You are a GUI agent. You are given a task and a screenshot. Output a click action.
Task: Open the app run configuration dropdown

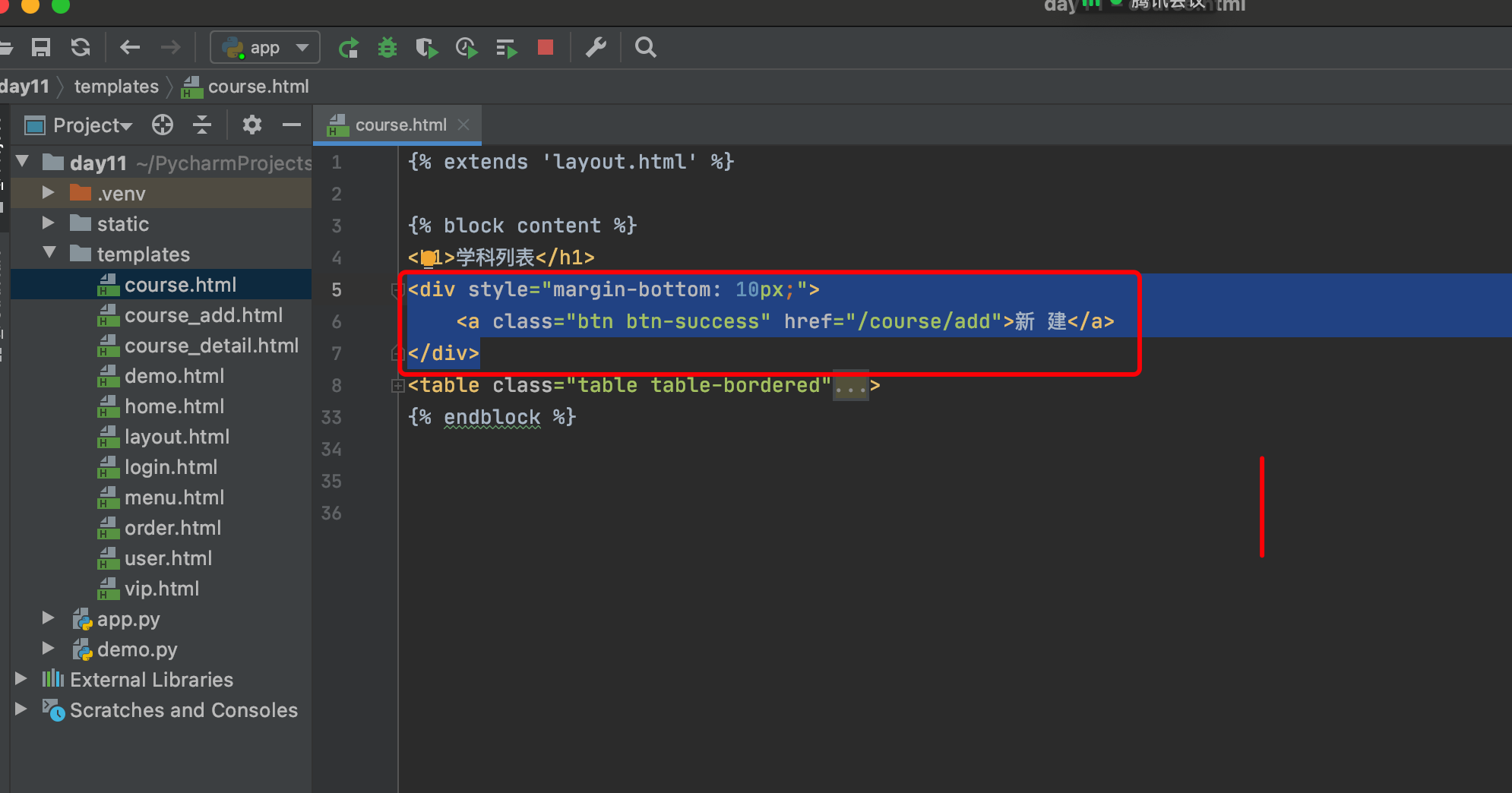(x=265, y=48)
